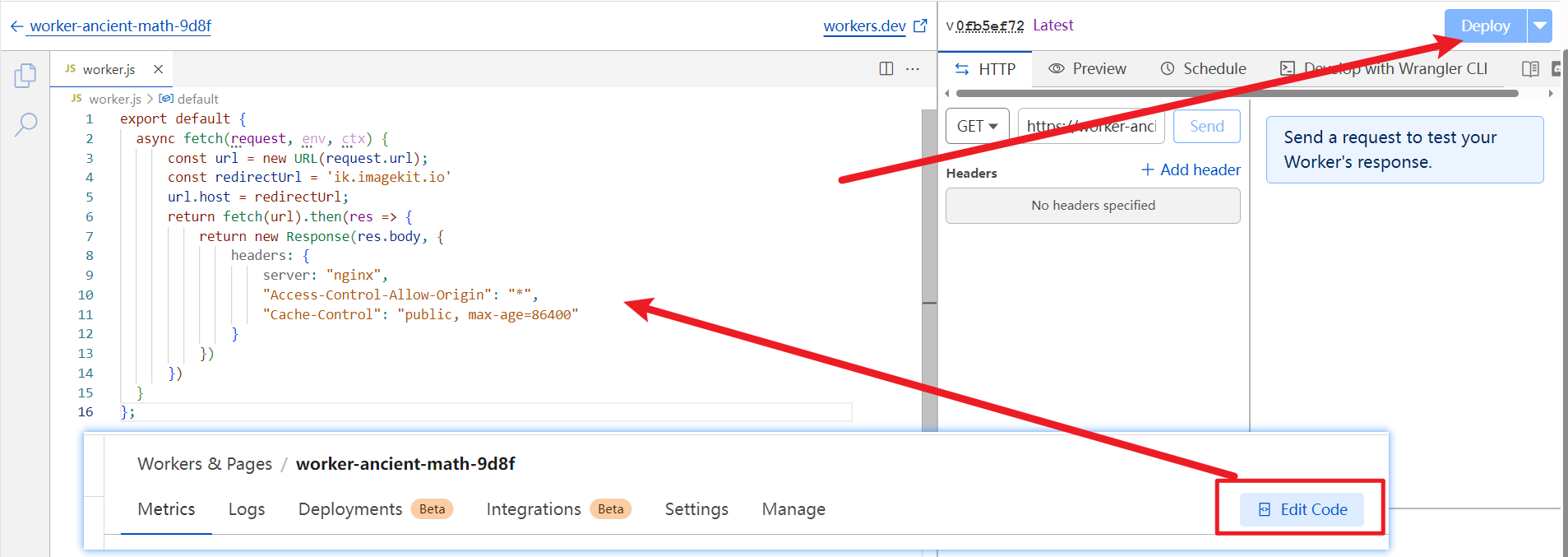Open the search icon in the sidebar
The image size is (1568, 557).
click(x=25, y=125)
